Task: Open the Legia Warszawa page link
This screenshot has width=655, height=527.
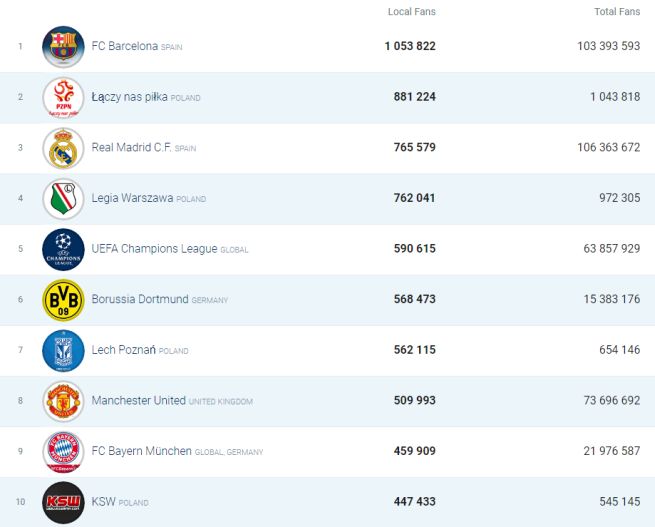Action: coord(133,199)
